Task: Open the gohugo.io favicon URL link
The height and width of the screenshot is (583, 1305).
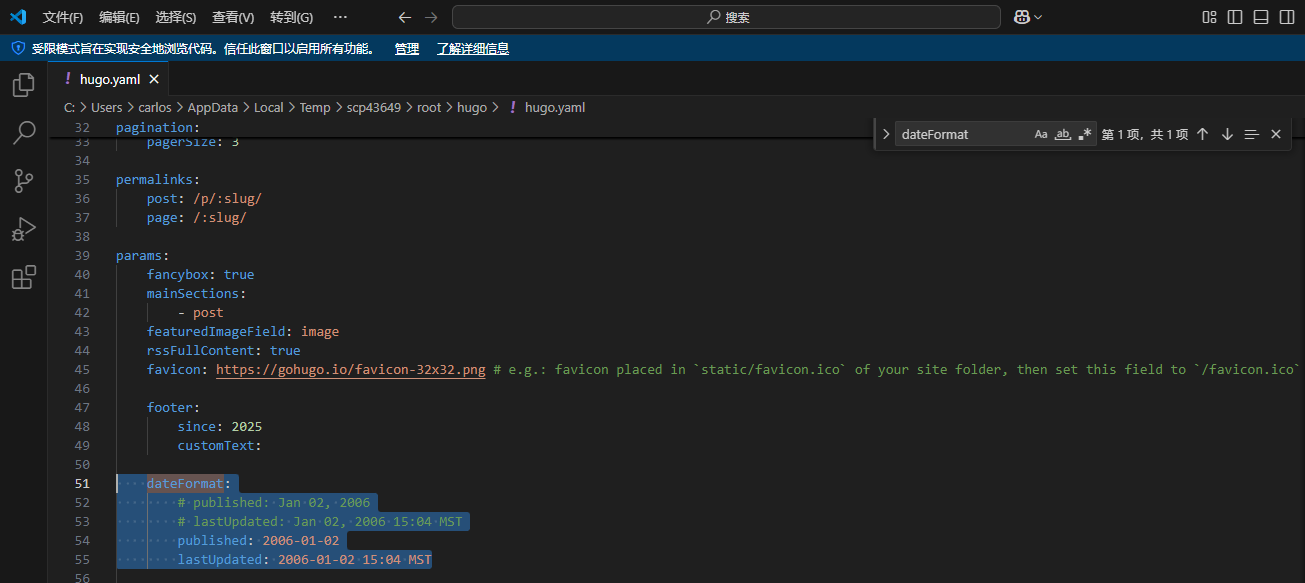Action: pos(351,370)
